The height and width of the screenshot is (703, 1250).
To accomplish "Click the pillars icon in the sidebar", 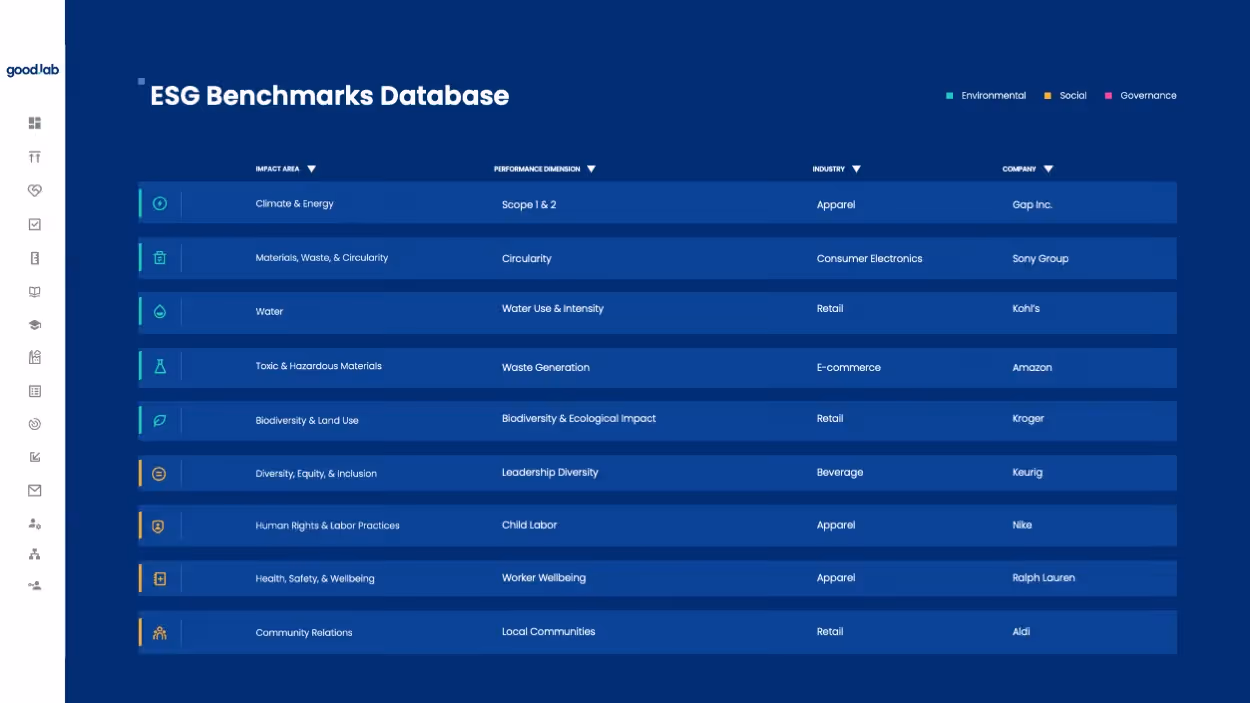I will 35,157.
